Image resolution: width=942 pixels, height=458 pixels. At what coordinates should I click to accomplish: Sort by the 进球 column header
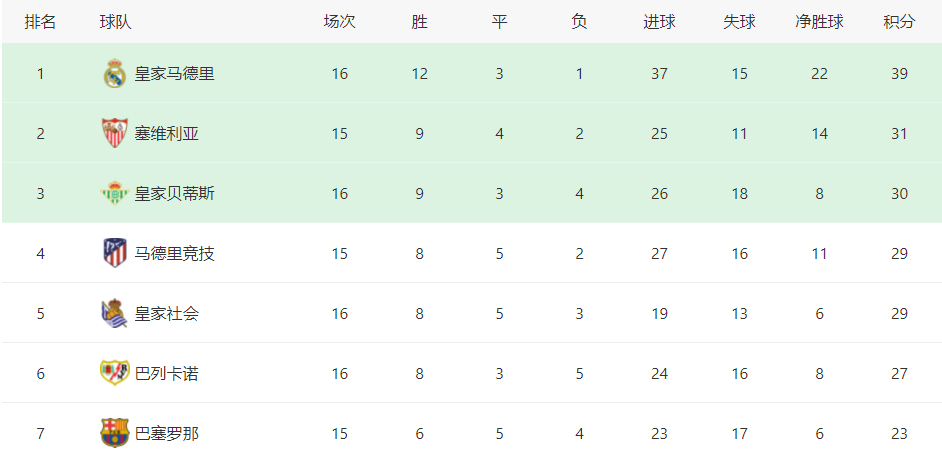[659, 22]
